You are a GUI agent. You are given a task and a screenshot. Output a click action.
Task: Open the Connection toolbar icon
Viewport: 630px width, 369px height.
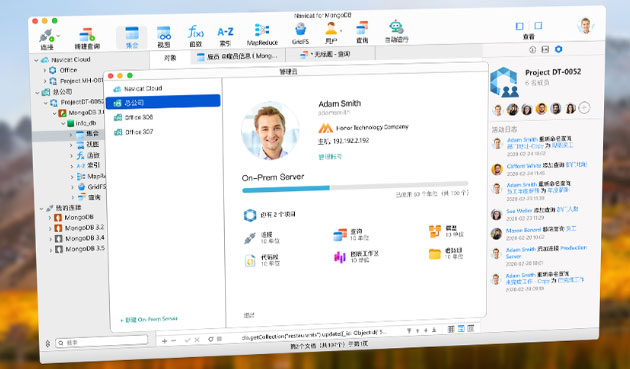(x=47, y=39)
